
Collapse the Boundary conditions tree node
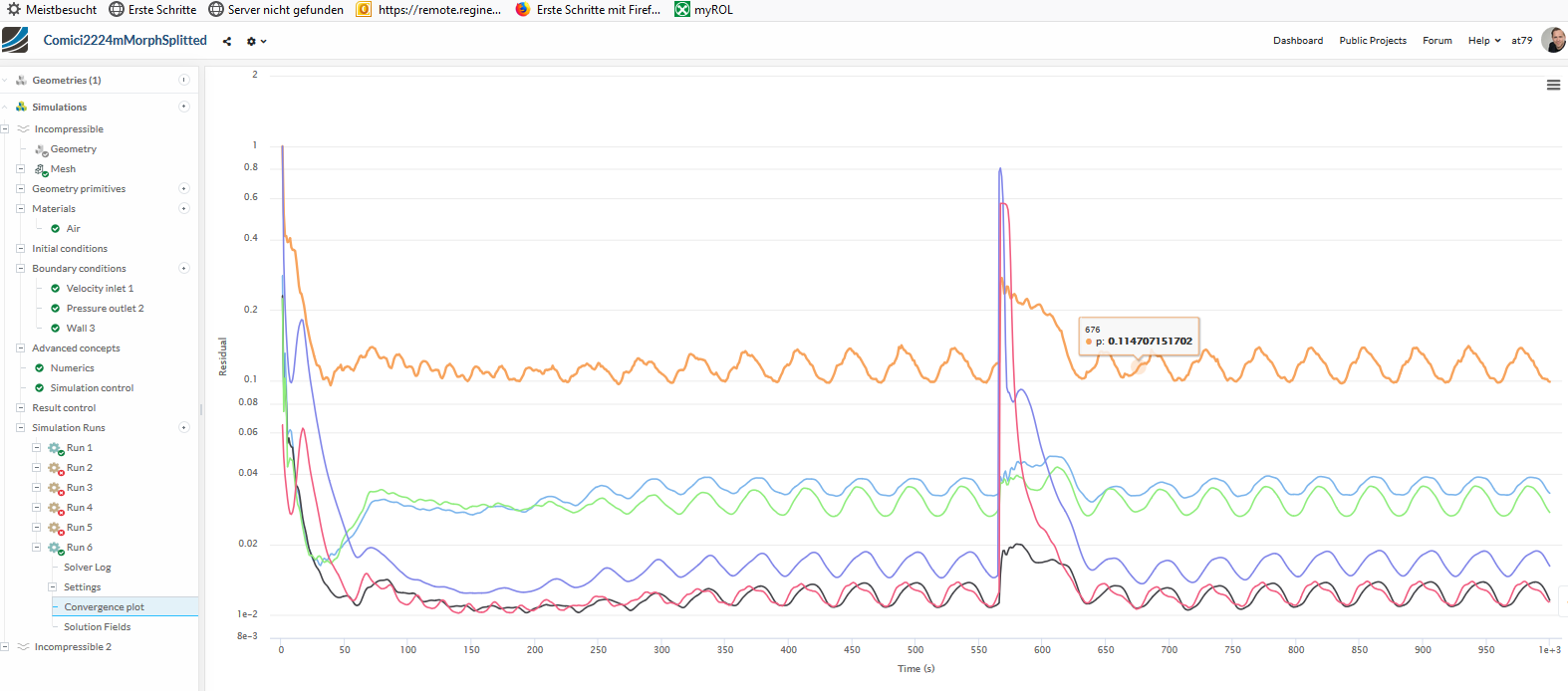[20, 269]
